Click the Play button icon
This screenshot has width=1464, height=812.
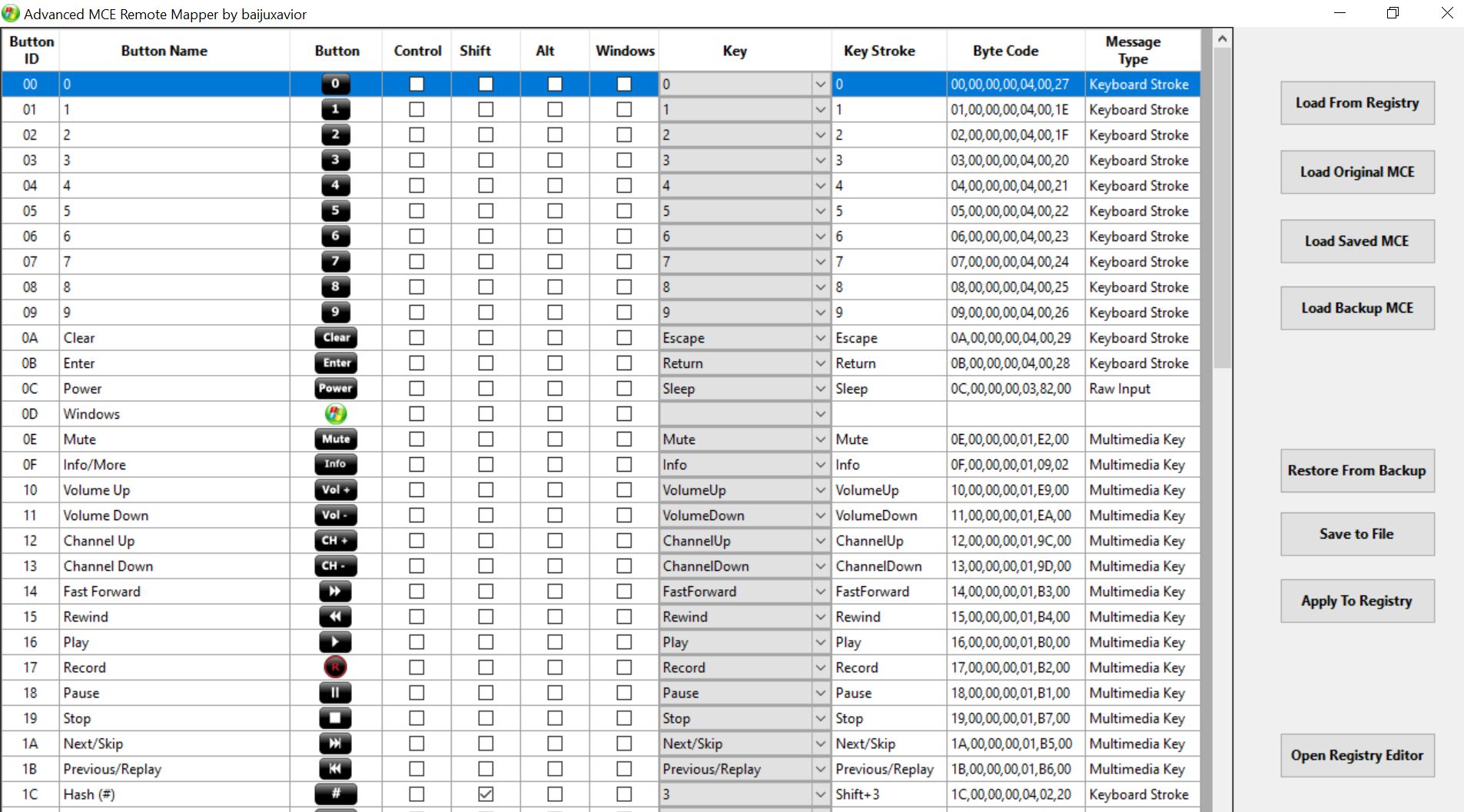(x=336, y=642)
